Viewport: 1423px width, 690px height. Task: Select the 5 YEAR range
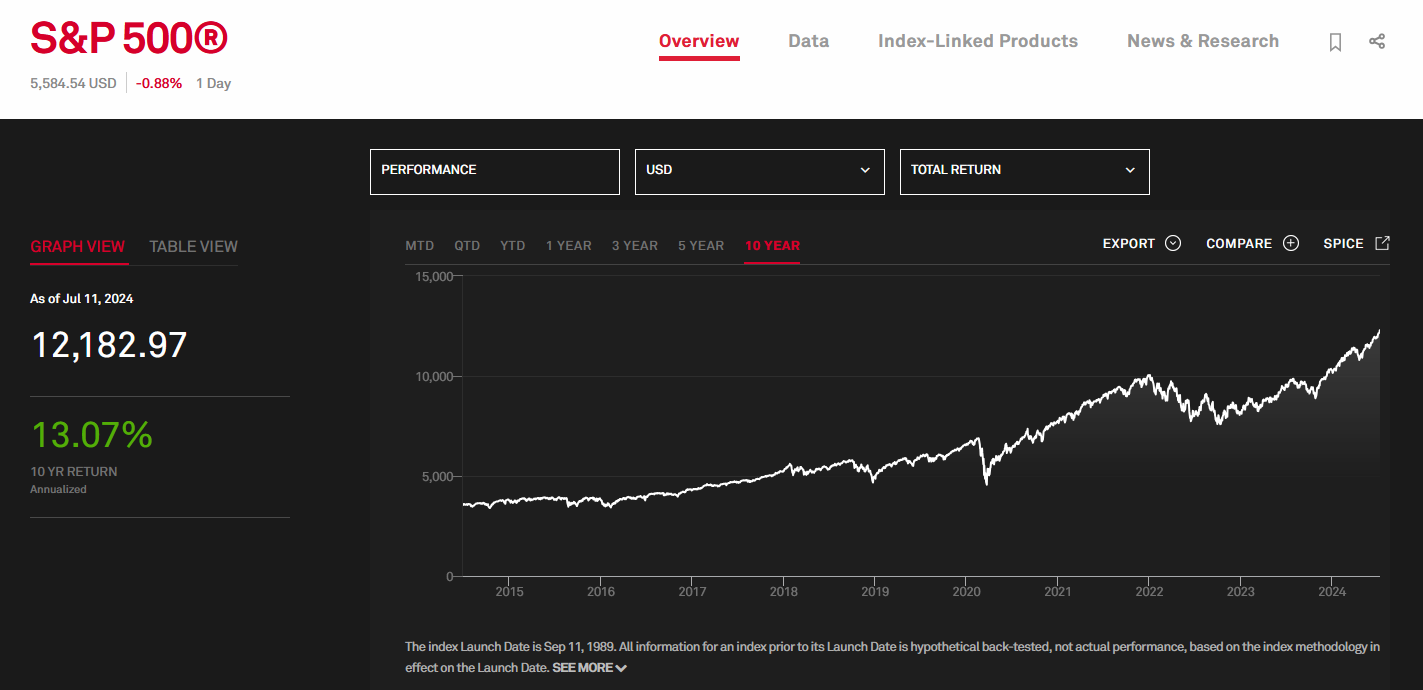701,245
